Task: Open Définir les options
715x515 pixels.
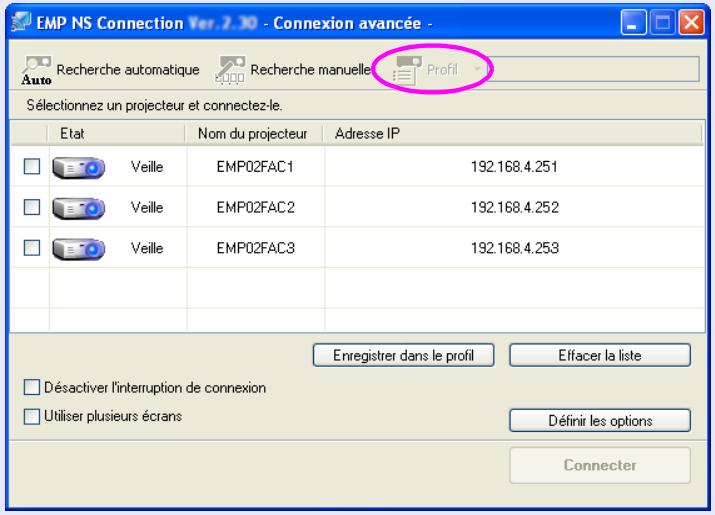Action: click(600, 420)
